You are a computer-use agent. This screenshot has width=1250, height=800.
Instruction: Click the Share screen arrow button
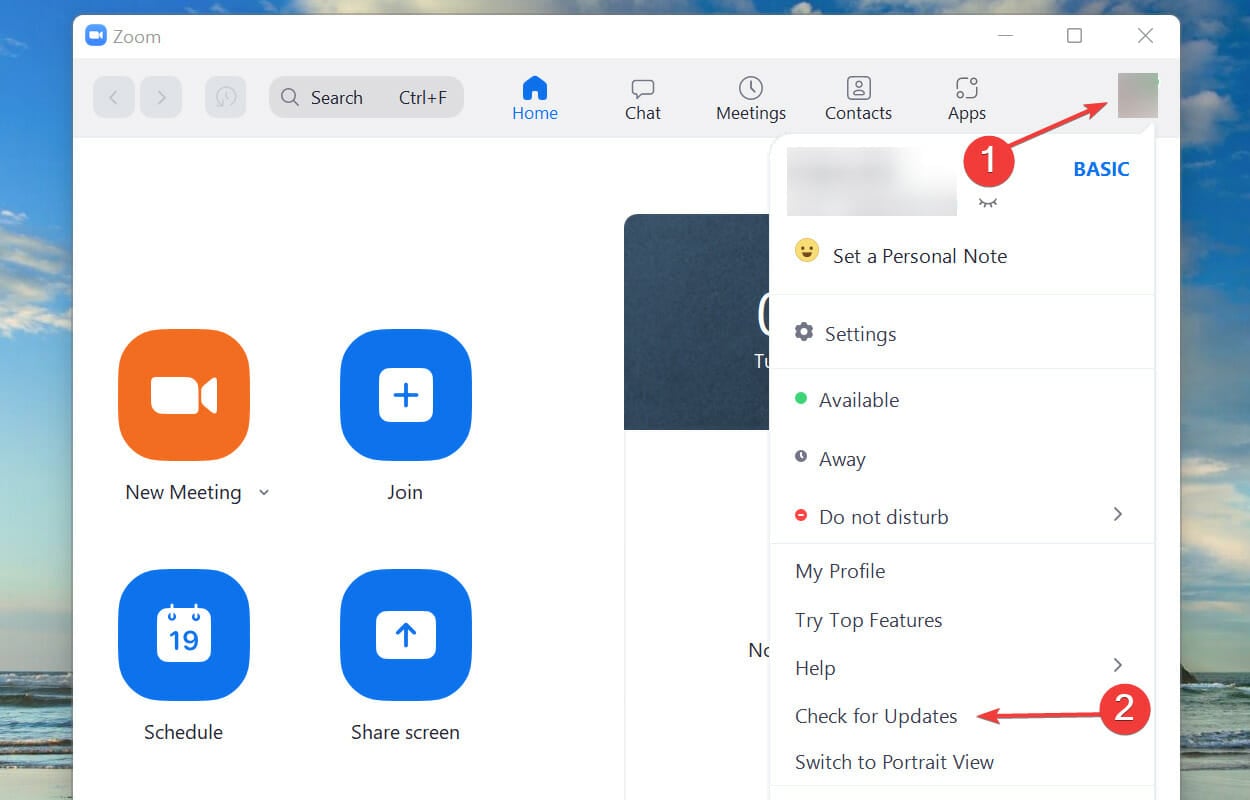click(406, 635)
